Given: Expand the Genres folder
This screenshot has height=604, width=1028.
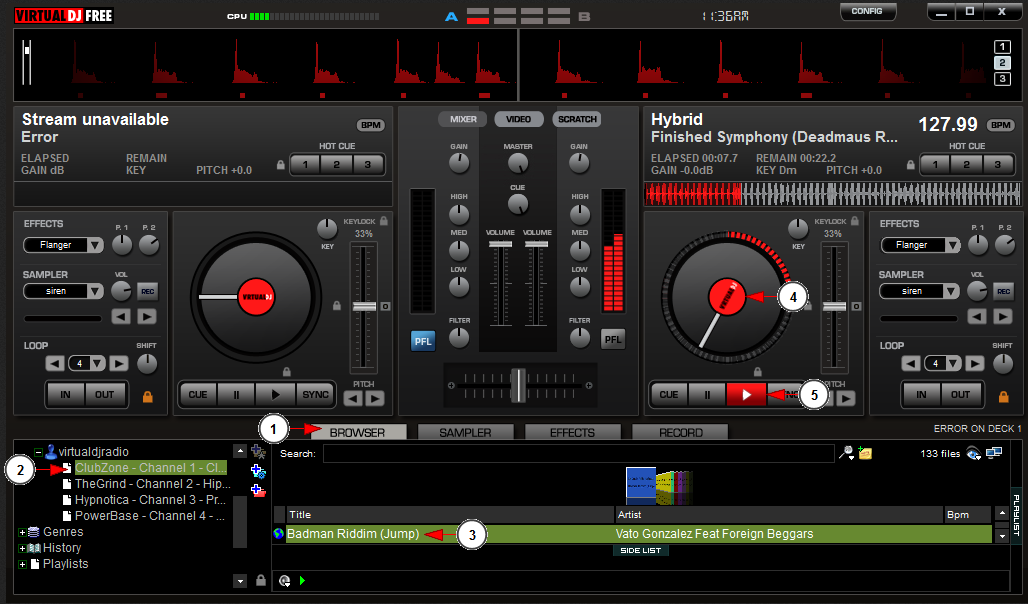Looking at the screenshot, I should point(22,533).
